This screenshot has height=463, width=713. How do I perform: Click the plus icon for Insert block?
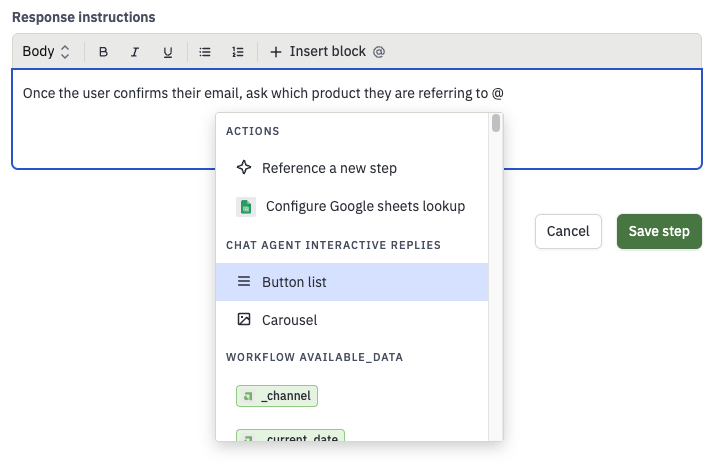(x=276, y=52)
